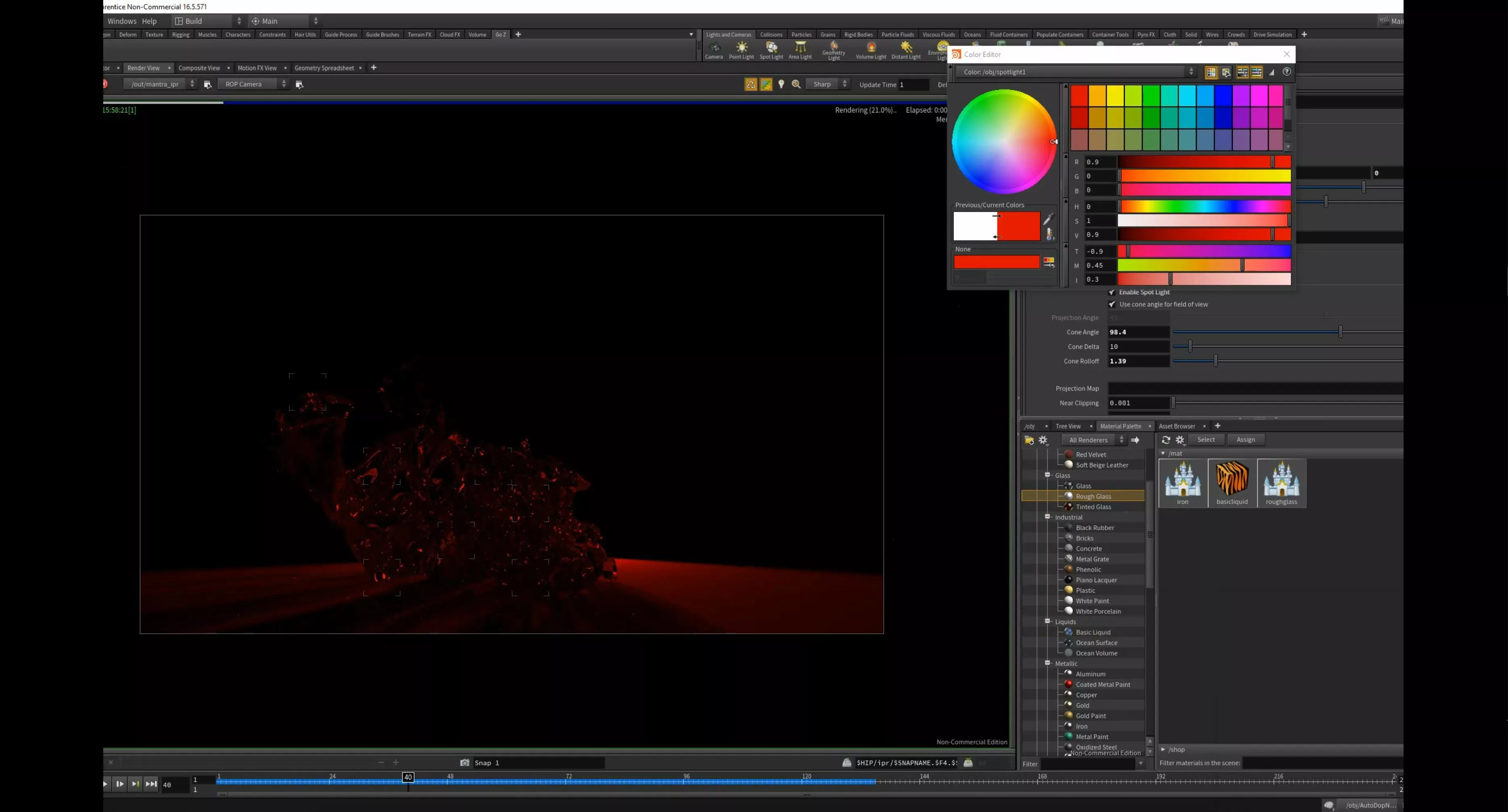Toggle Enable Spot Light checkbox
This screenshot has height=812, width=1508.
1112,292
